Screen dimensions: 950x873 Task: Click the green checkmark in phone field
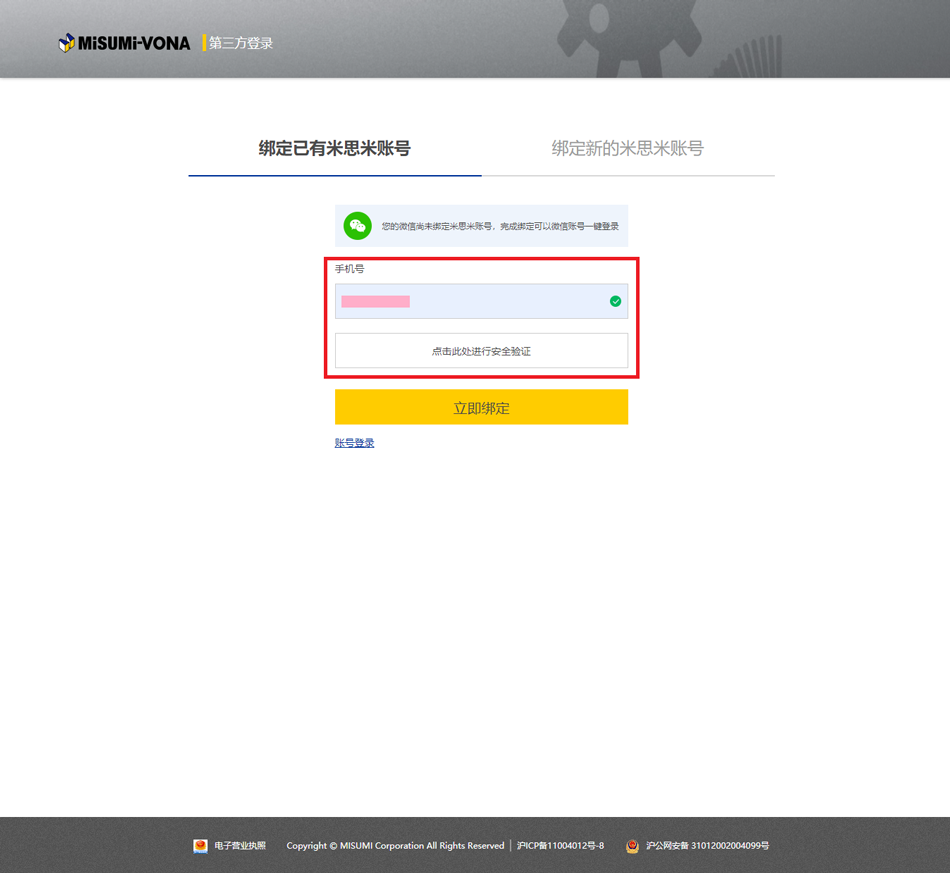615,301
